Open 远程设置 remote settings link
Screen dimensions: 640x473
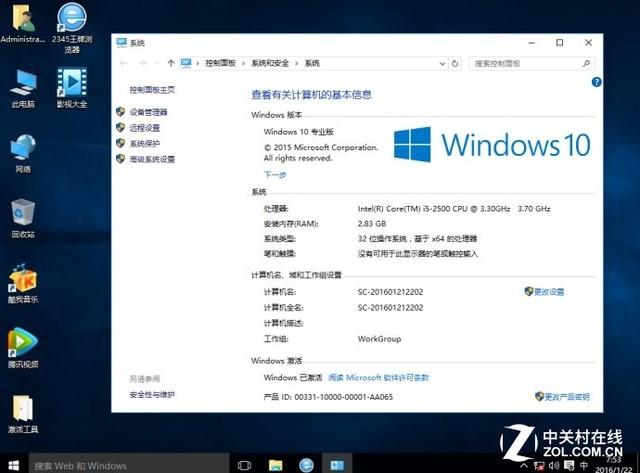coord(144,128)
